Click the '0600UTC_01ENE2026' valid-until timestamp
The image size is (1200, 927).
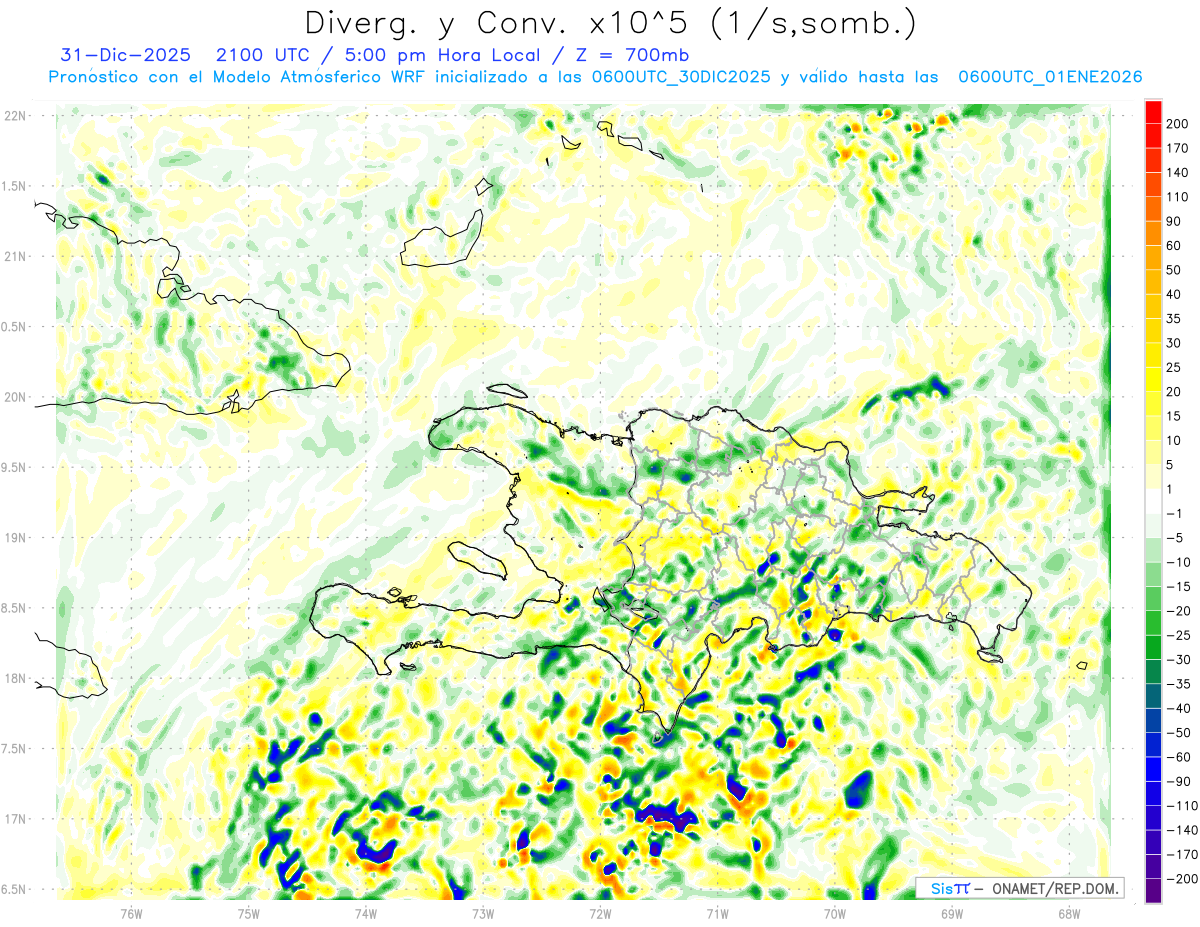[1049, 77]
